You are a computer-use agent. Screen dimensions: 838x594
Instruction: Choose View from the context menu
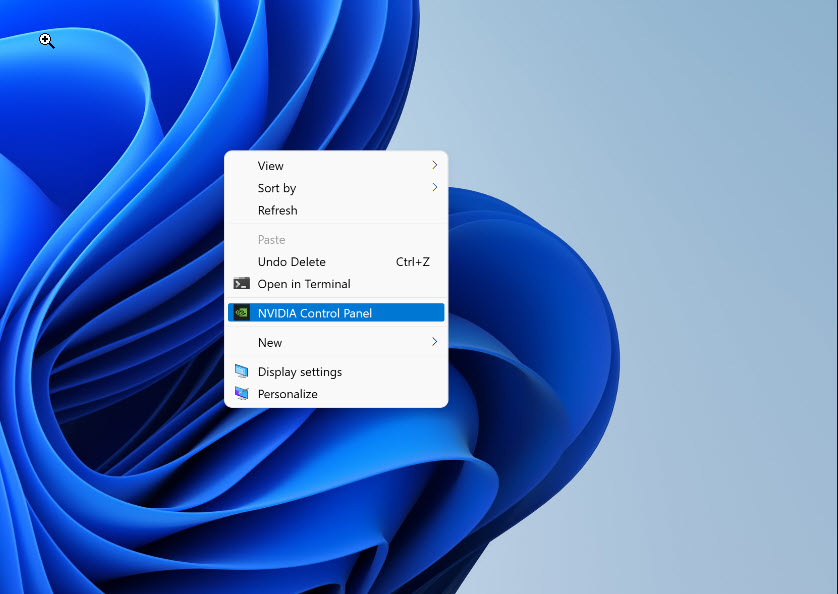pyautogui.click(x=271, y=166)
